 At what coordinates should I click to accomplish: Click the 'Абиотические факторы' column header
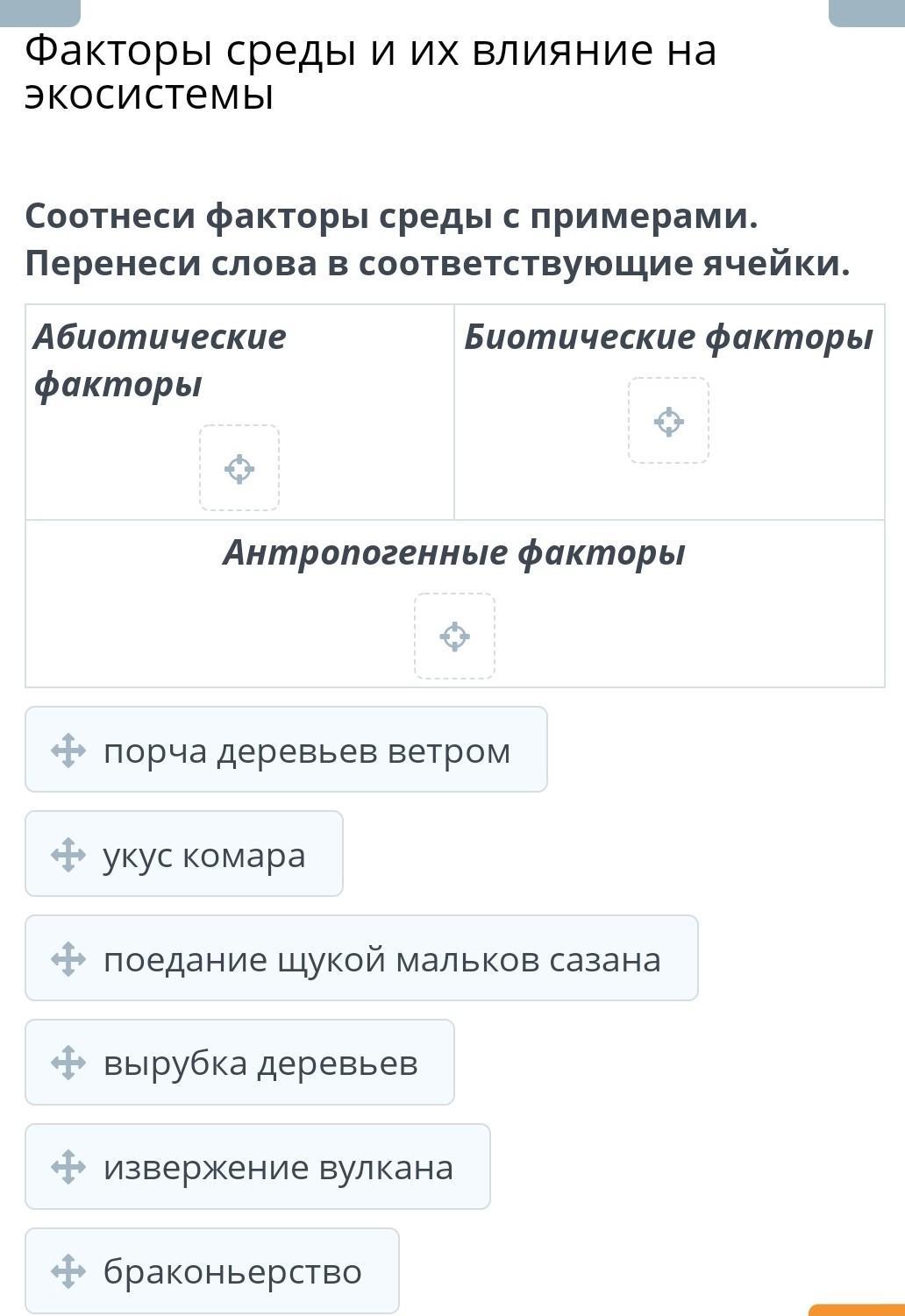pos(160,360)
